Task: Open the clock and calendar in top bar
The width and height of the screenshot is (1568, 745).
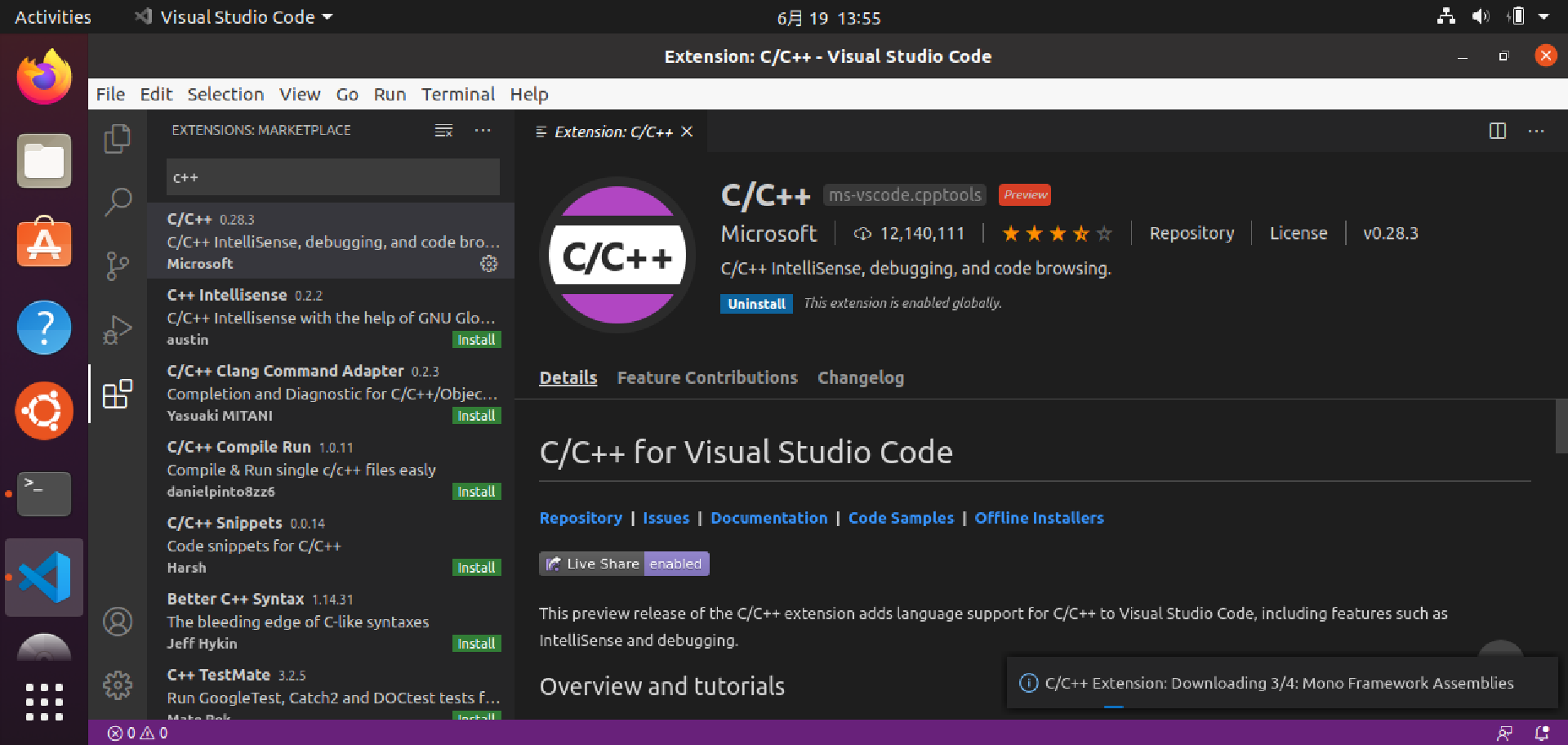Action: (x=828, y=17)
